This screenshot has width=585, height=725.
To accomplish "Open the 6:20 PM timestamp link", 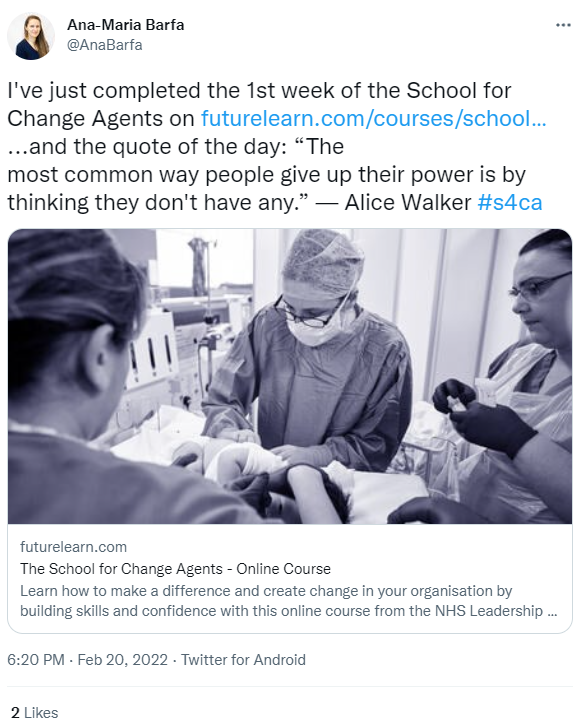I will (36, 659).
